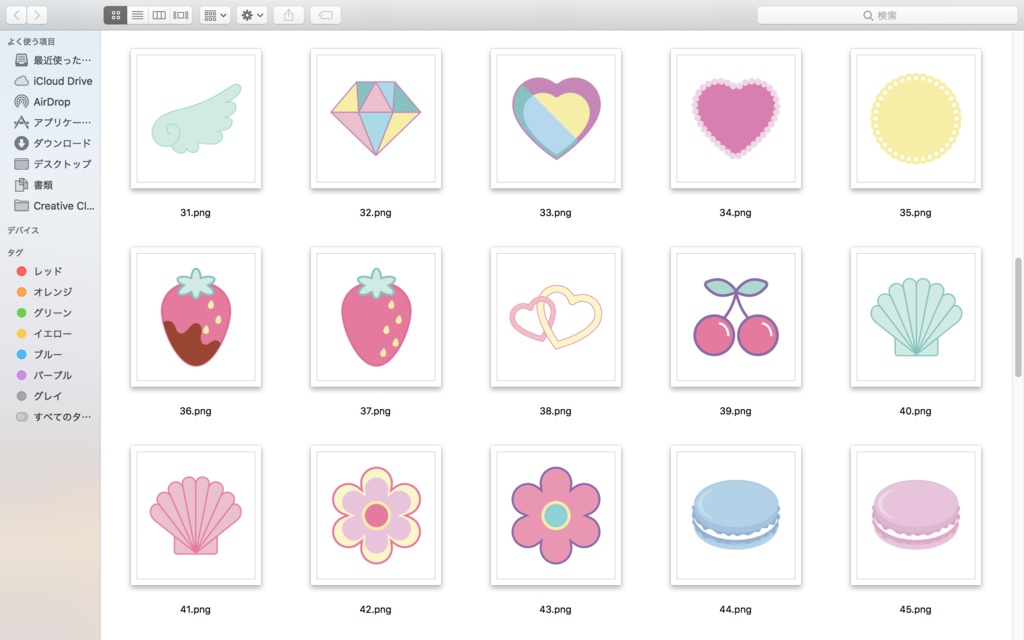The image size is (1024, 640).
Task: Open ダウンロード folder in the sidebar
Action: click(52, 143)
